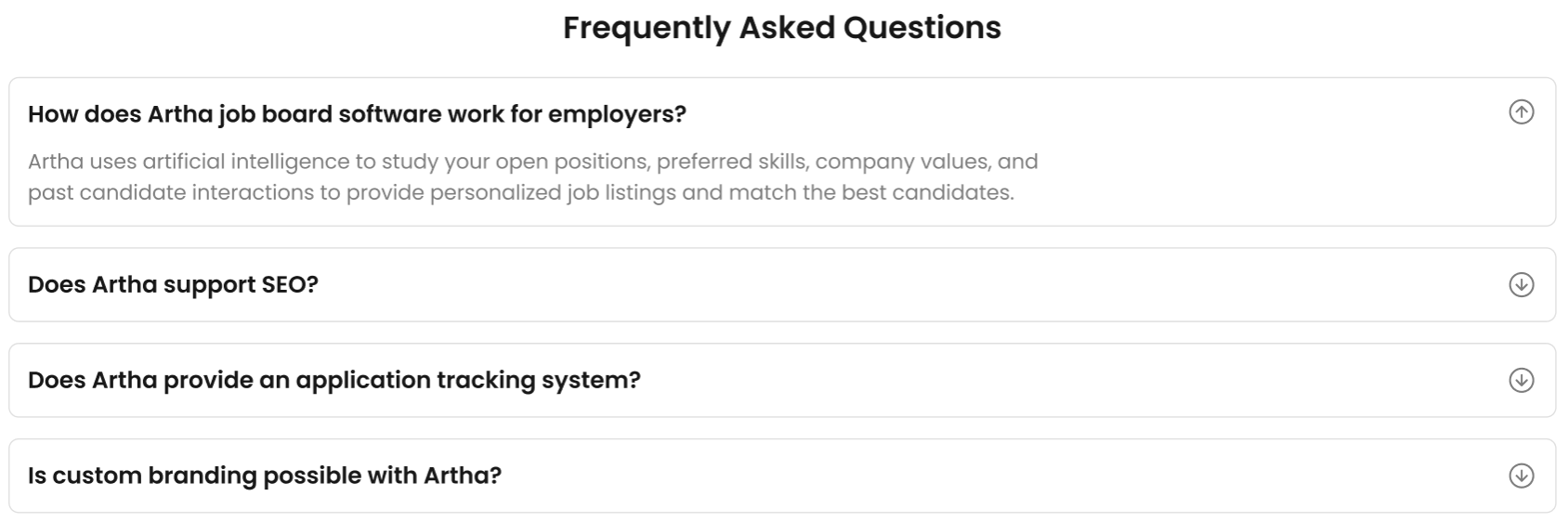1568x522 pixels.
Task: Expand 'Does Artha provide an application tracking system?'
Action: (333, 380)
